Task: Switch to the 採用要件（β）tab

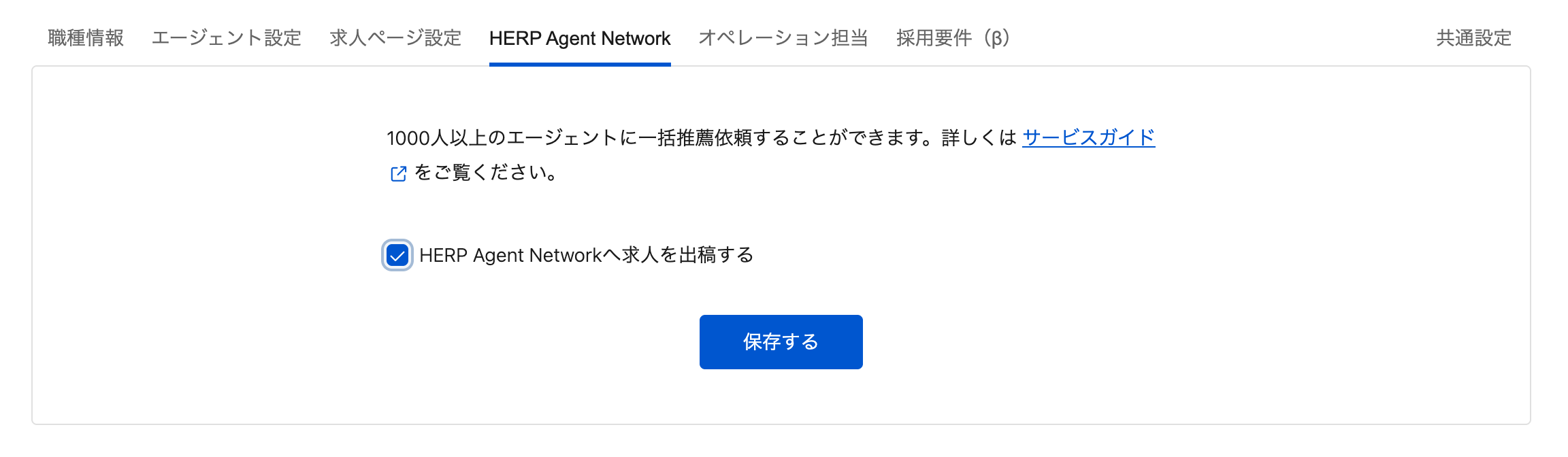Action: pyautogui.click(x=953, y=38)
